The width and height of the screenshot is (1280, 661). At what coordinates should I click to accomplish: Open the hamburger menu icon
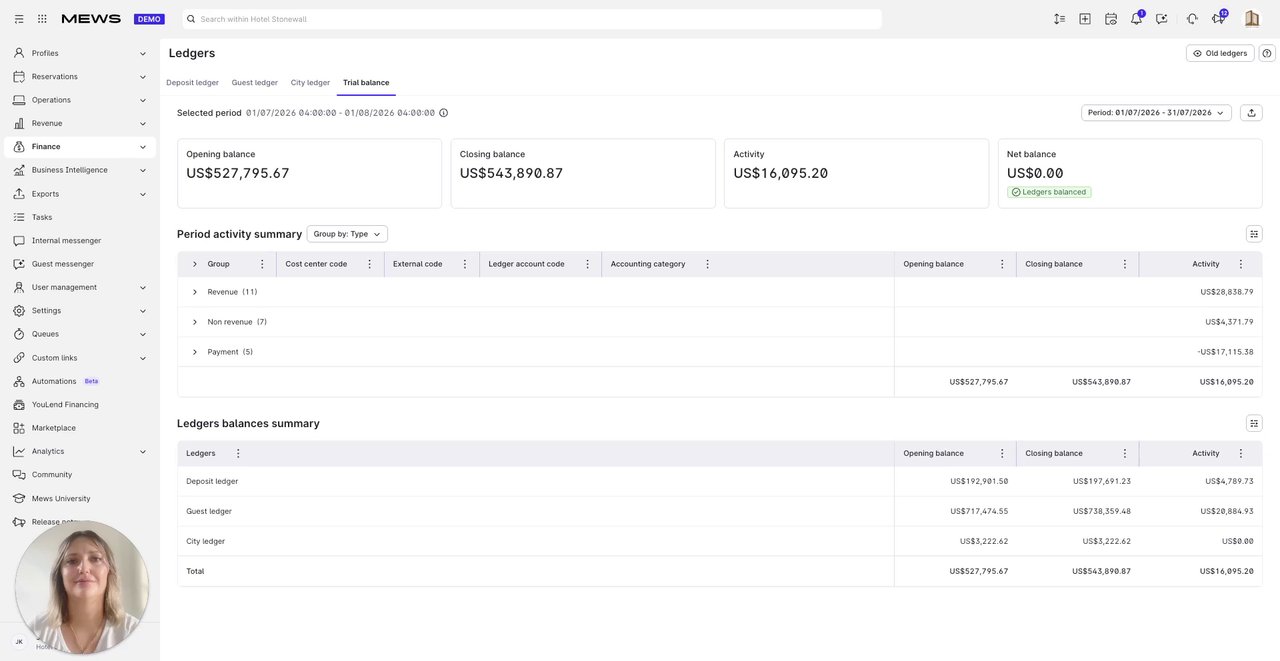[19, 19]
